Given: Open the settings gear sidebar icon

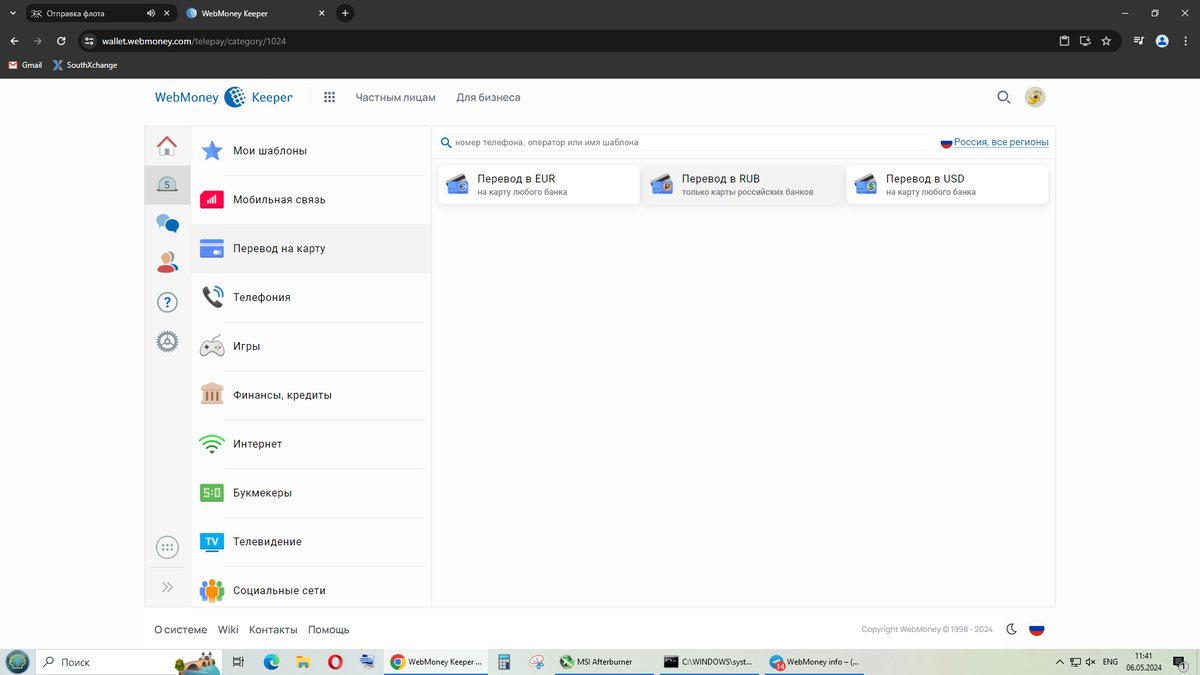Looking at the screenshot, I should pos(167,342).
